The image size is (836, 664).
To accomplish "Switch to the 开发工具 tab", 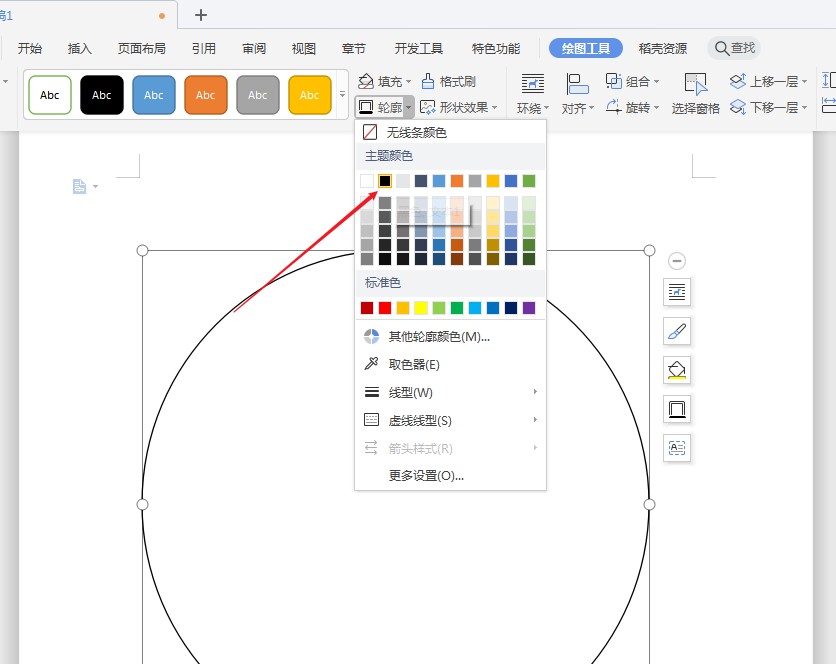I will coord(419,49).
